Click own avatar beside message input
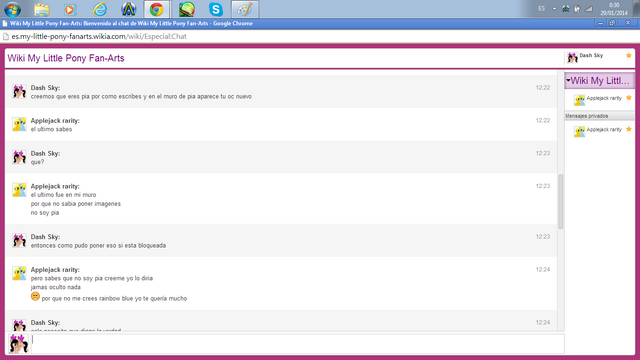Screen dimensions: 640x360 [18, 344]
